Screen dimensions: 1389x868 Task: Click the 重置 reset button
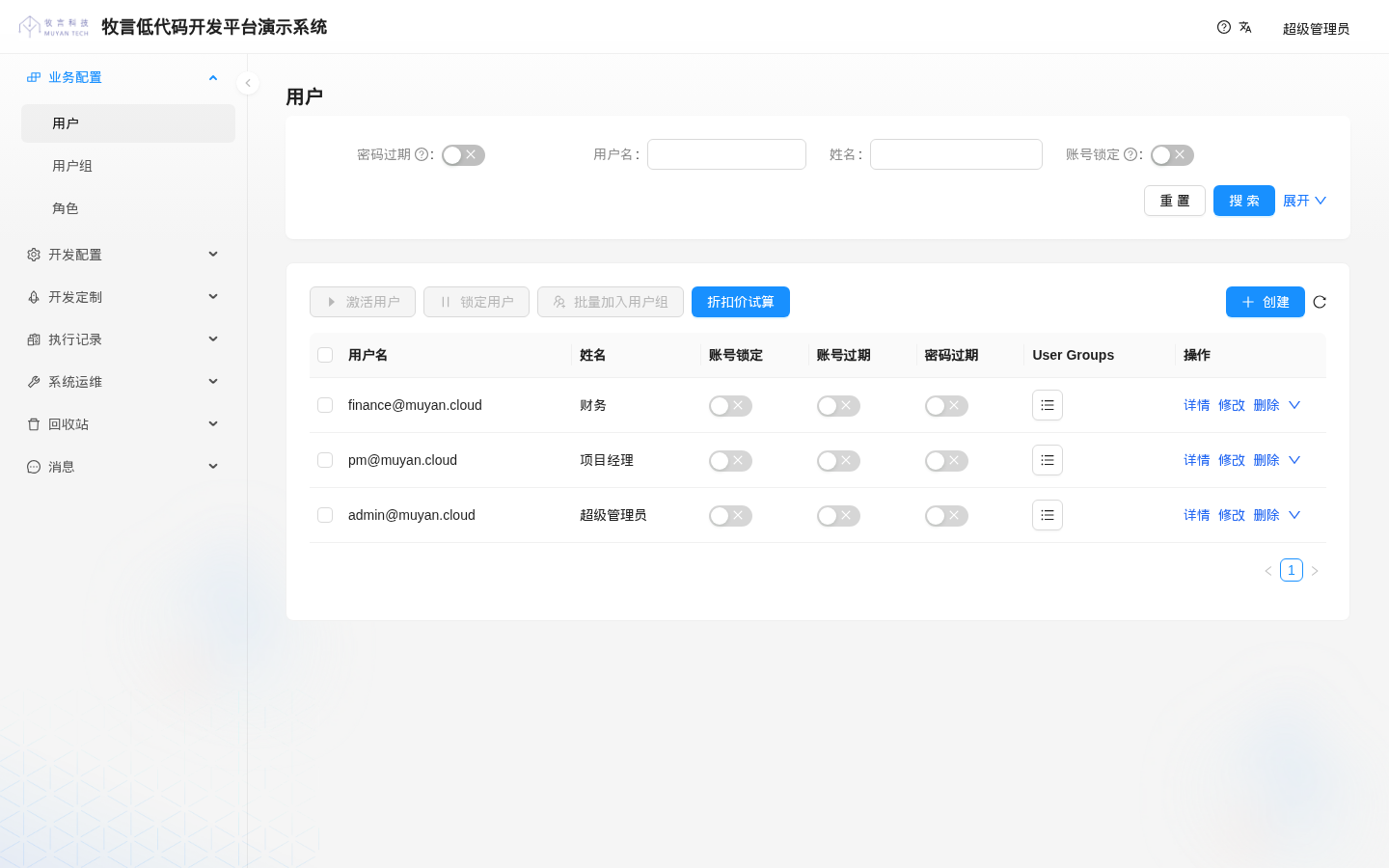click(1175, 201)
